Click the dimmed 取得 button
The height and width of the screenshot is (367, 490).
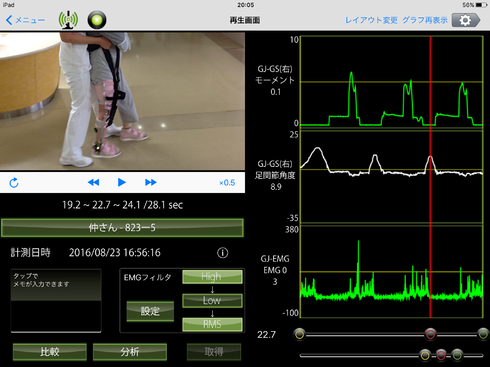coord(214,352)
